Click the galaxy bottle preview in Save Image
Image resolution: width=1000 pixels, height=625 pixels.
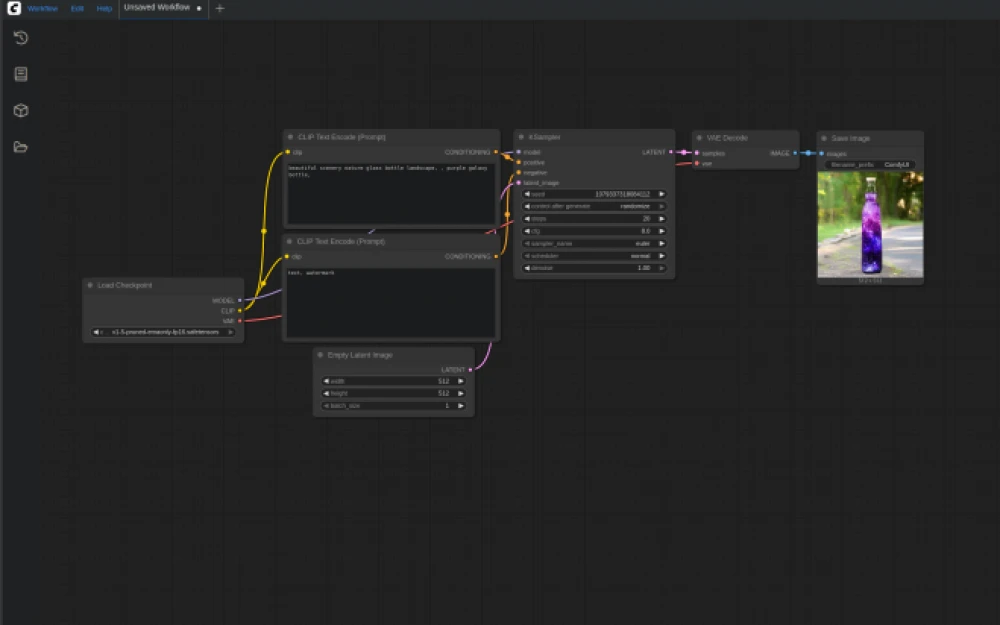click(x=870, y=222)
